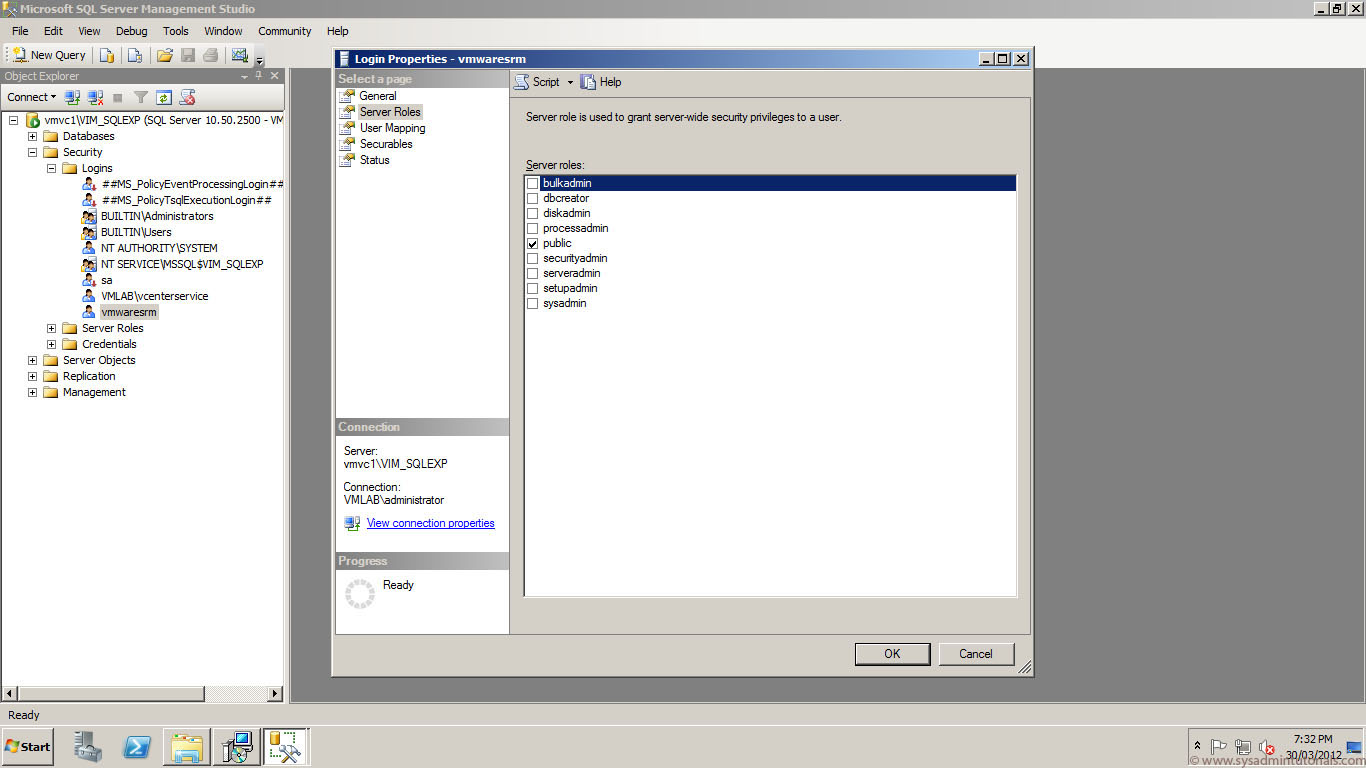Image resolution: width=1366 pixels, height=768 pixels.
Task: Click the Database Engine Query icon
Action: point(107,55)
